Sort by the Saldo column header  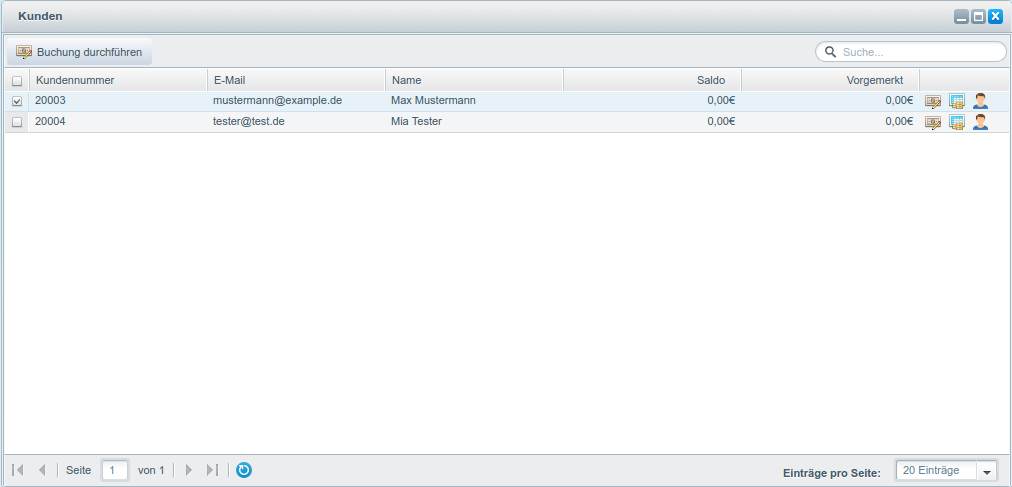tap(652, 80)
